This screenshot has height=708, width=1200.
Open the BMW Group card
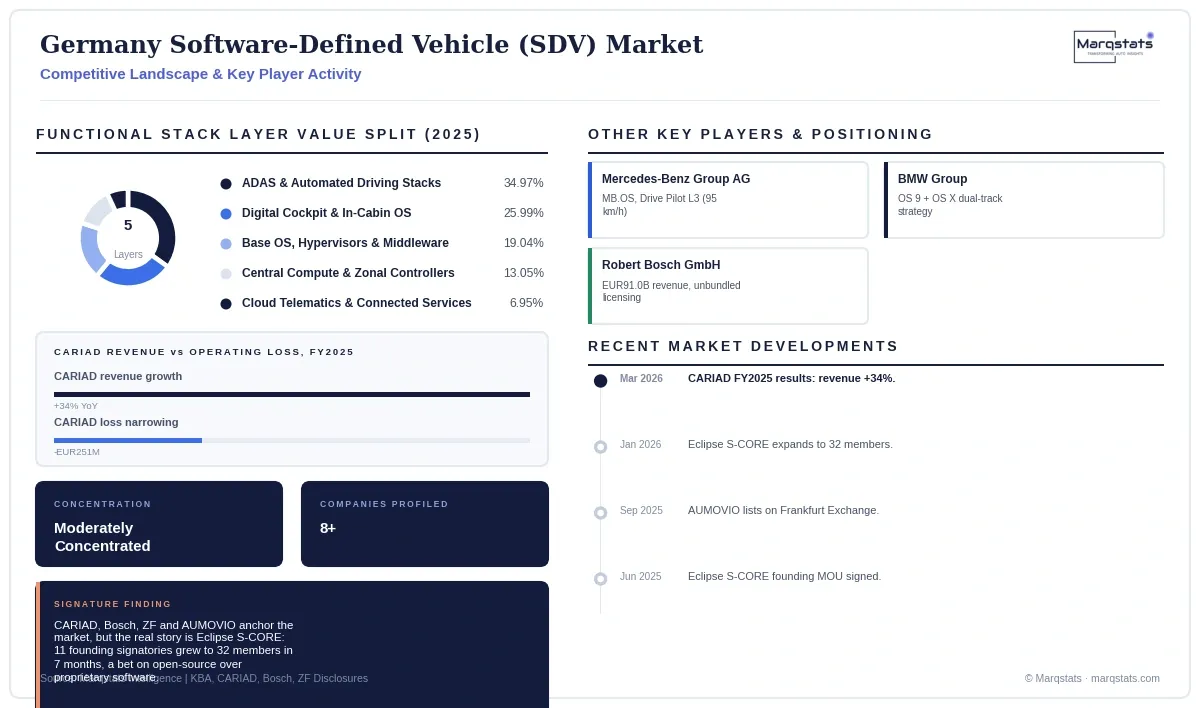pos(1024,200)
